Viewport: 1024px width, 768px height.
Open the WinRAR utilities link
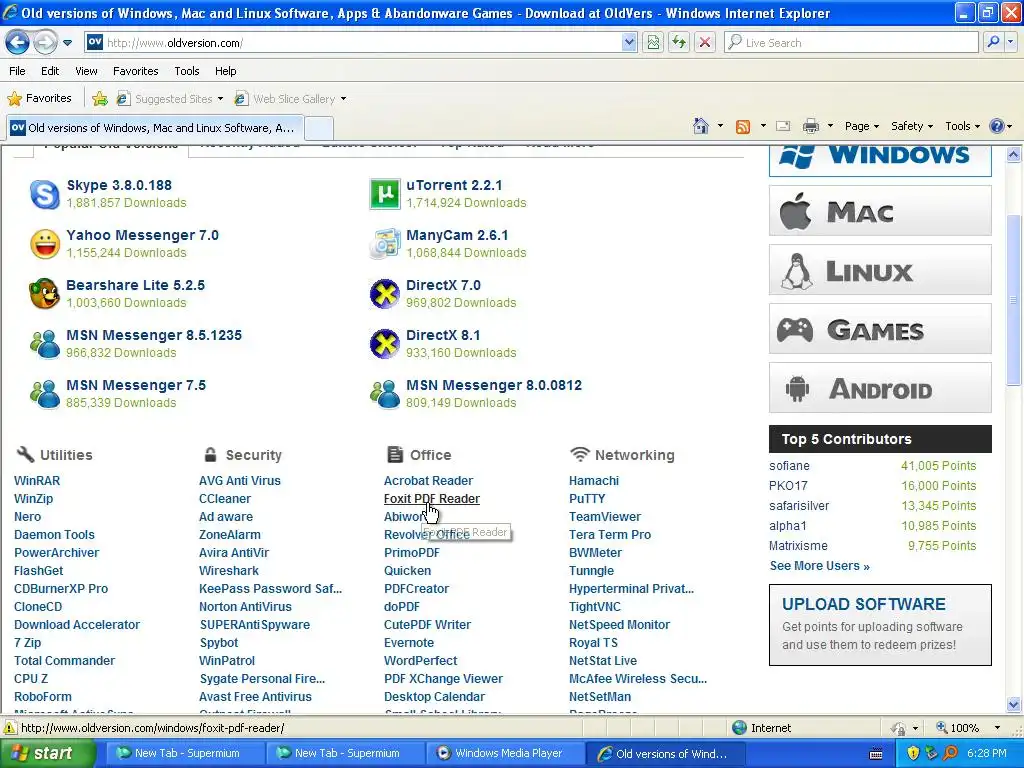tap(37, 481)
